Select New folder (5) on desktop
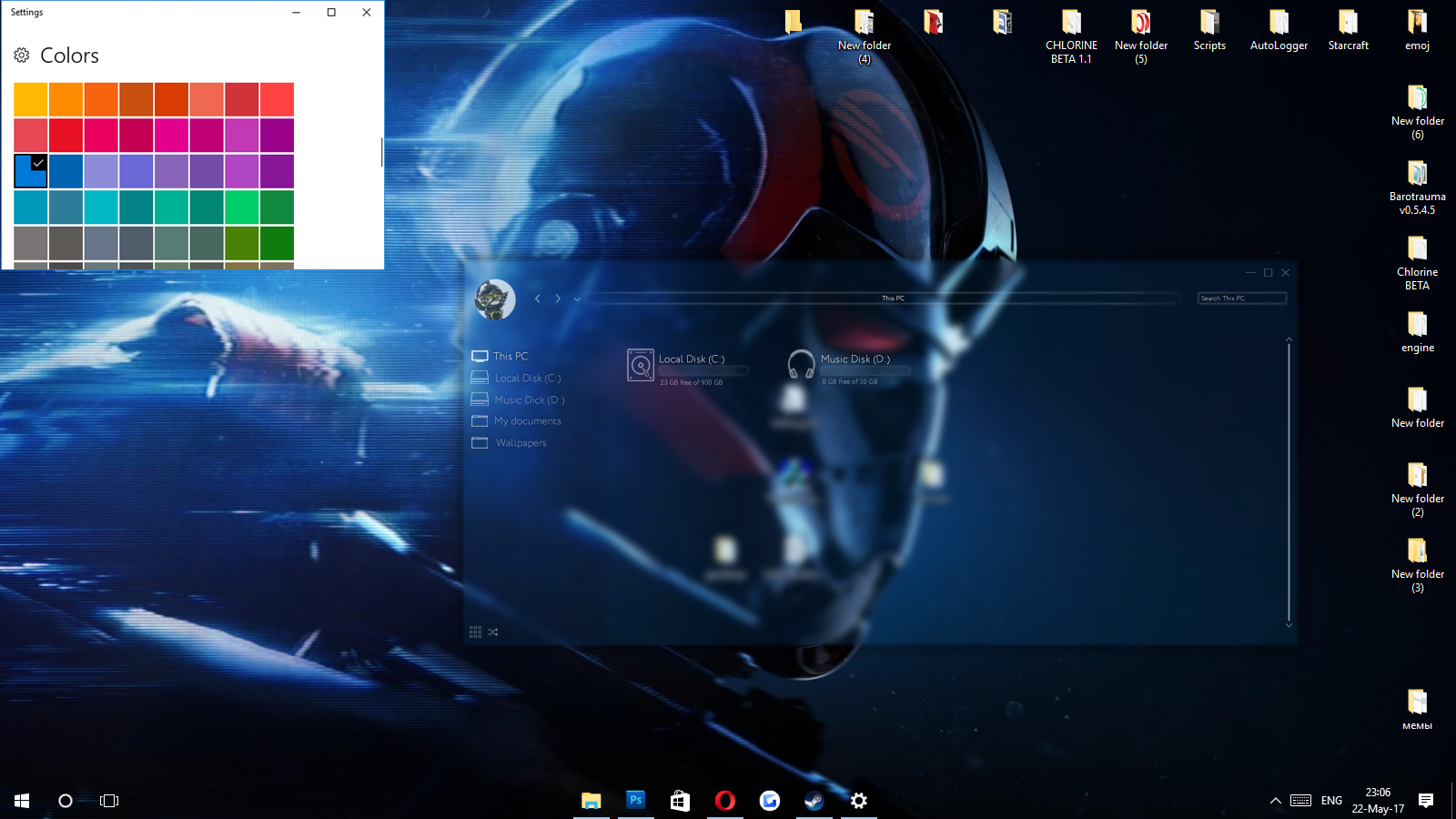1456x819 pixels. (x=1140, y=36)
